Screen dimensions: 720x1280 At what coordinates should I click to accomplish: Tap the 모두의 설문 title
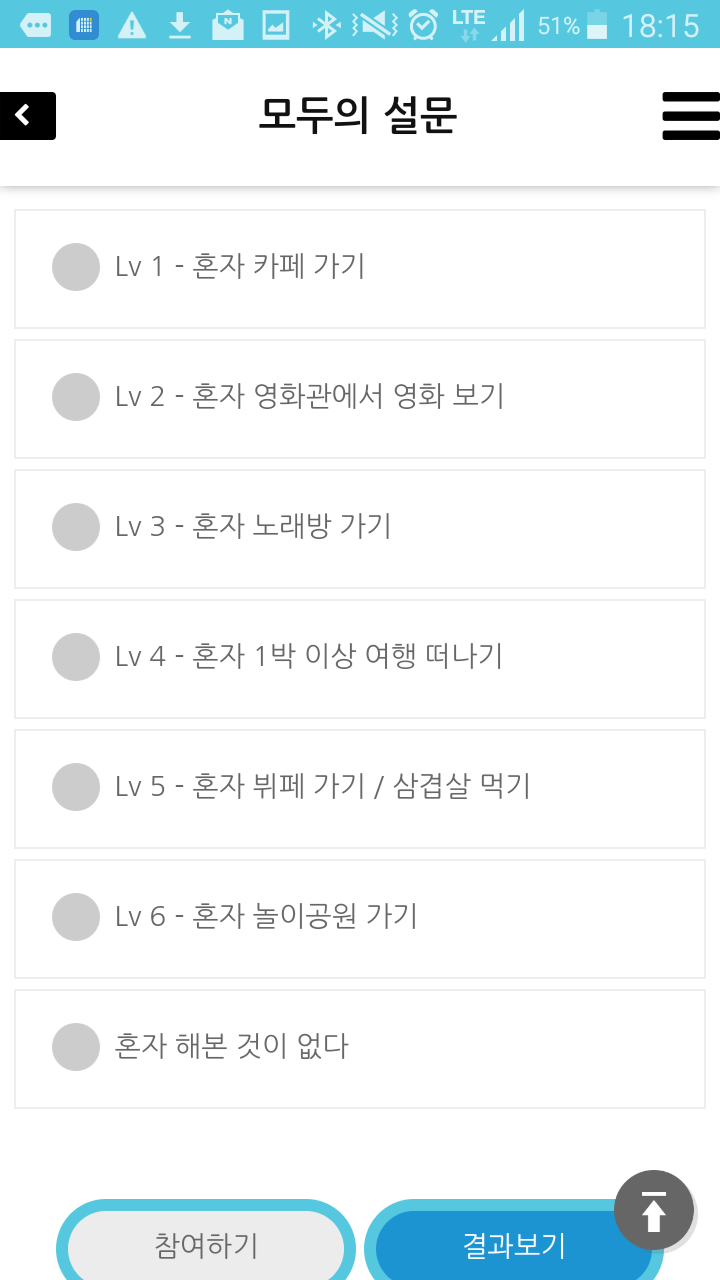point(358,116)
